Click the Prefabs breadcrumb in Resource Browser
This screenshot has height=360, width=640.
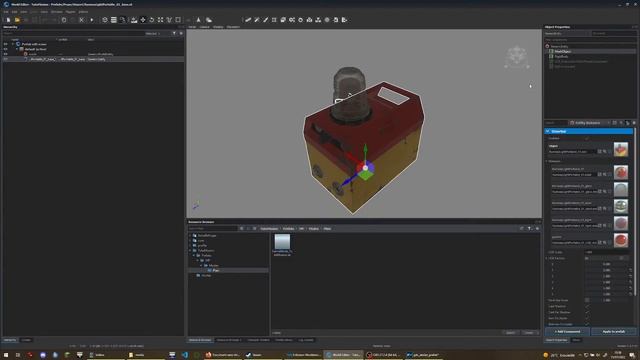[289, 229]
